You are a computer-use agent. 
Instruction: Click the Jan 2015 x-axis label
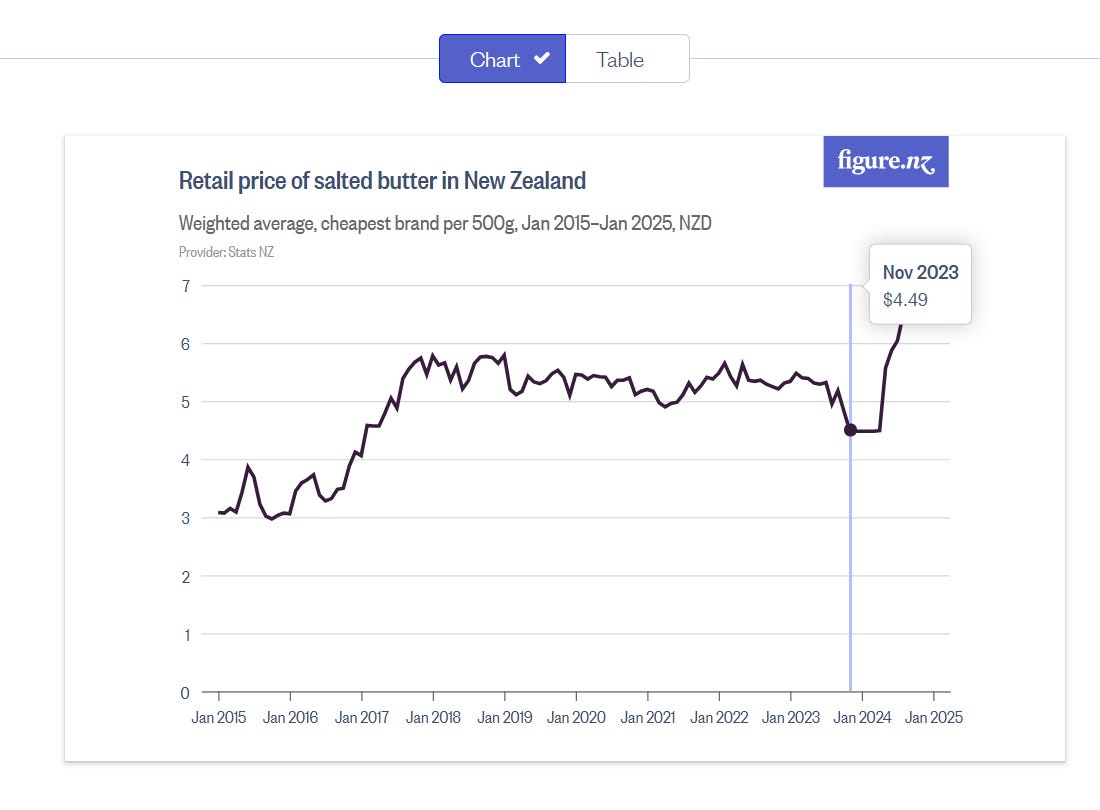pyautogui.click(x=219, y=717)
